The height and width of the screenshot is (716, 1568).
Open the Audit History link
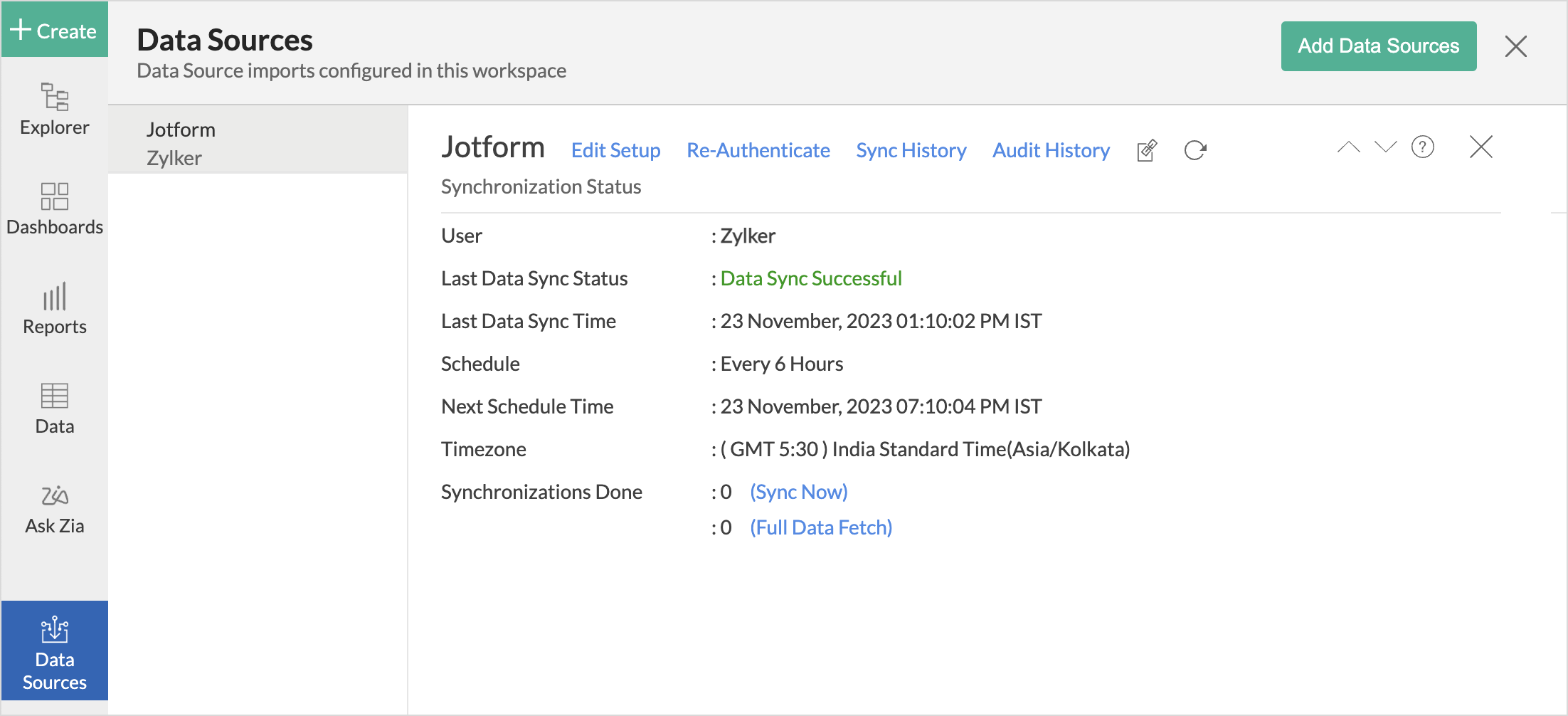[1051, 150]
